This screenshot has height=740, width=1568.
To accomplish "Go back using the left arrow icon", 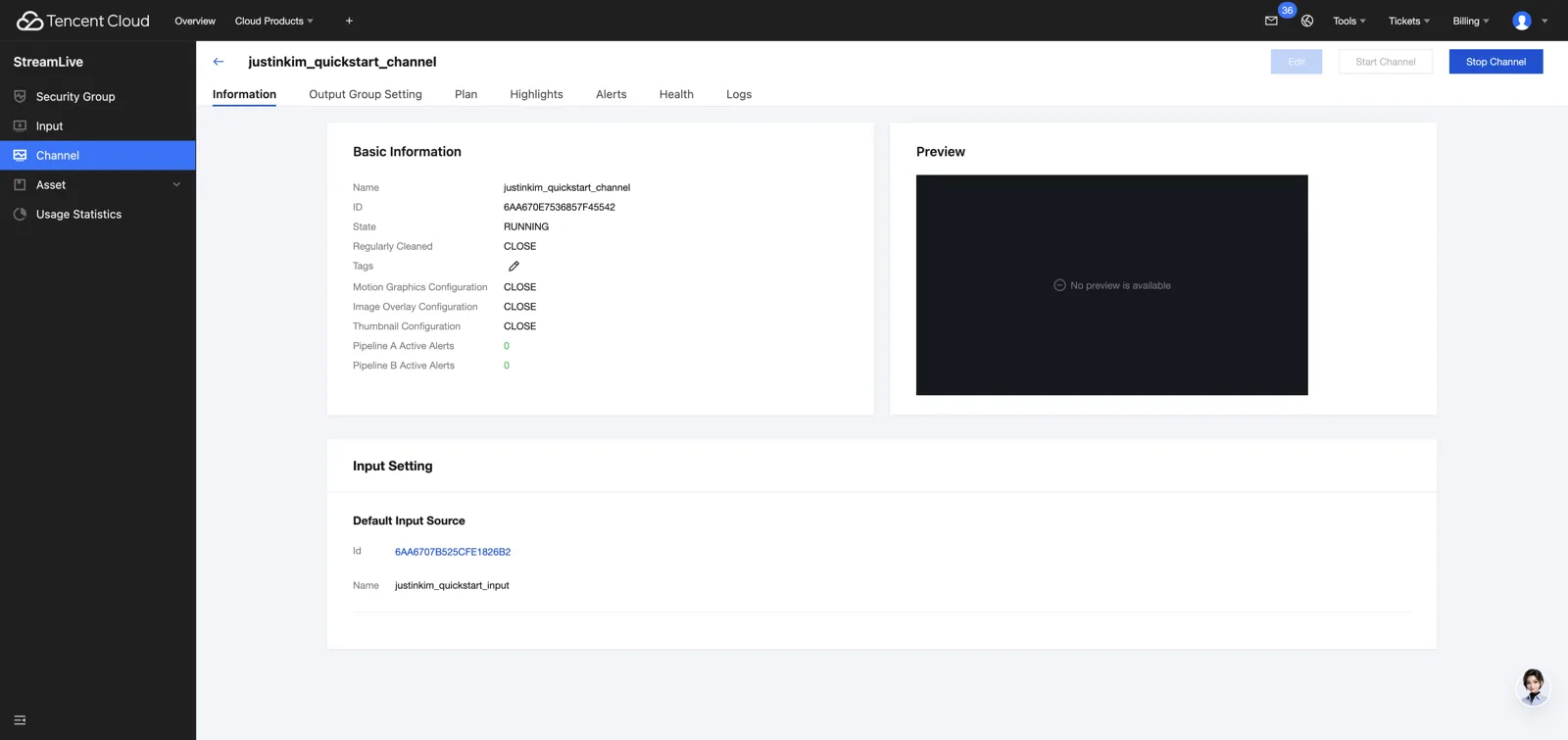I will [219, 62].
